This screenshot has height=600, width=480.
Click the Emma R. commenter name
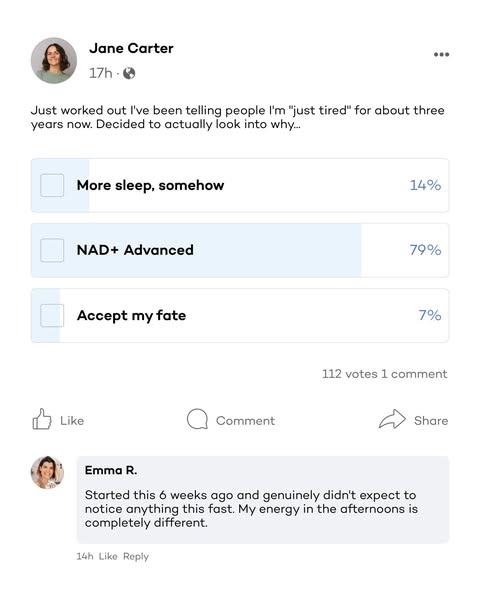[111, 470]
